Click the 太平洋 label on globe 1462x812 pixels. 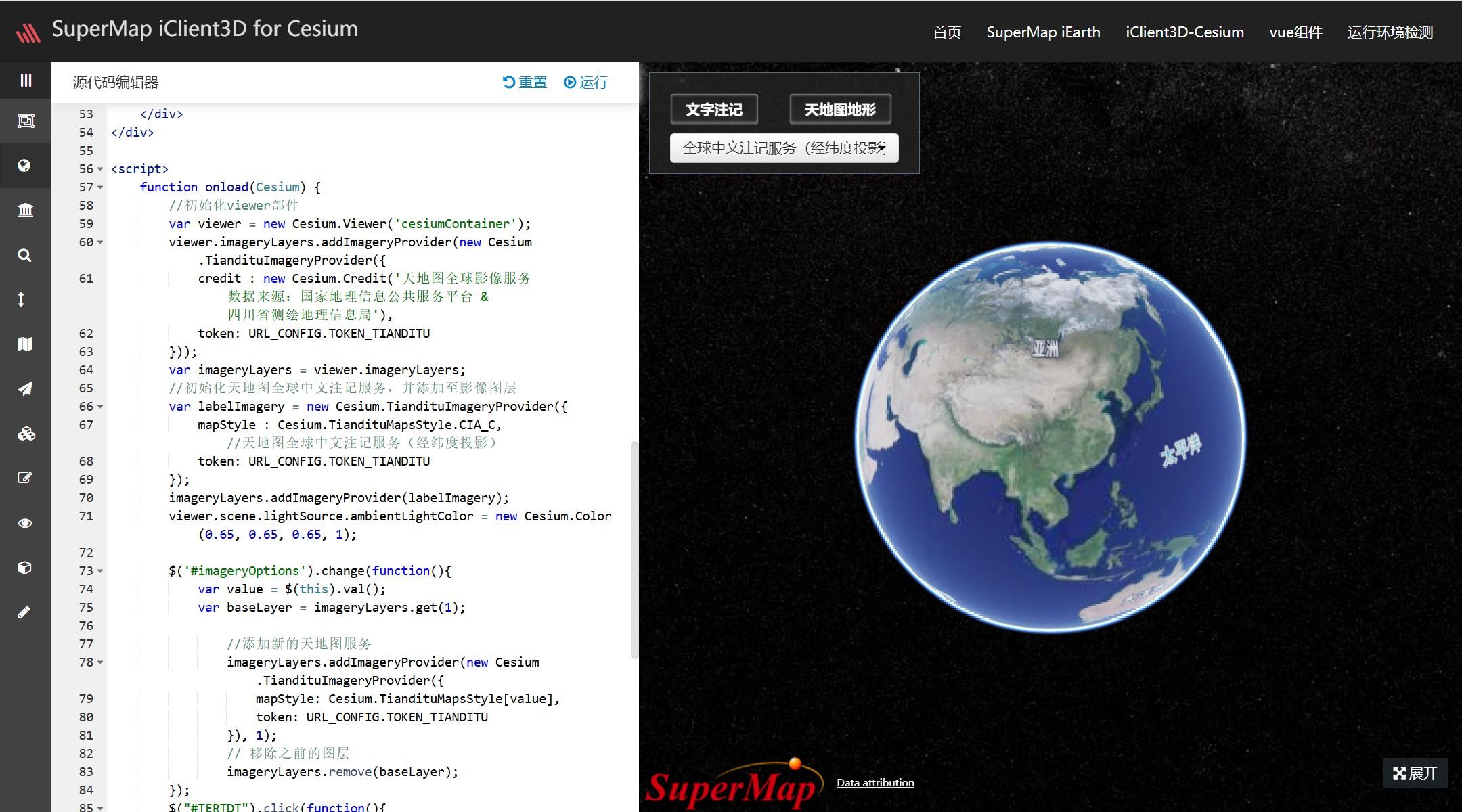[x=1181, y=450]
